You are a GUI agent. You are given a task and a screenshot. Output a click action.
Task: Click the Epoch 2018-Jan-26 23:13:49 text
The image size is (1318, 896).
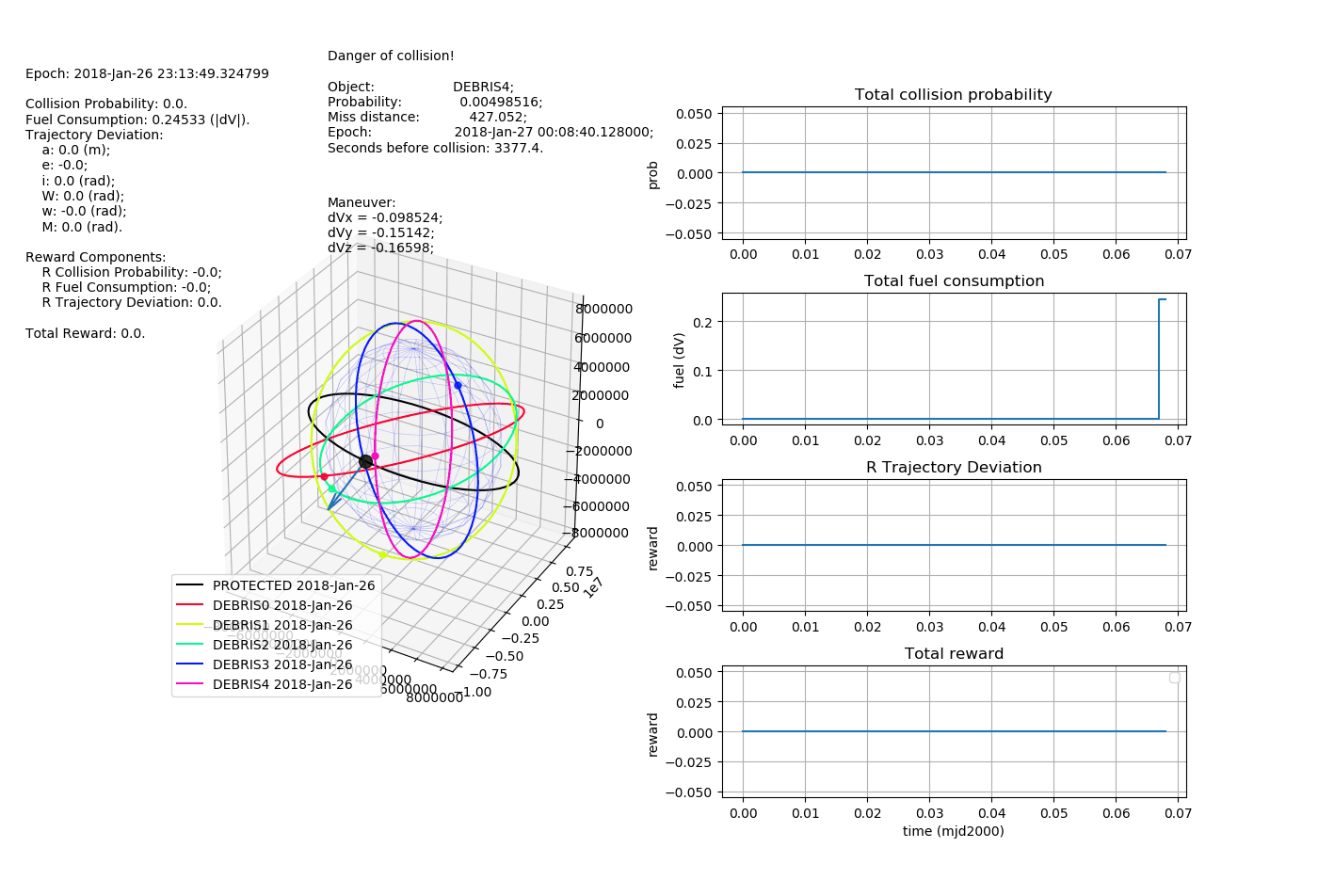147,73
